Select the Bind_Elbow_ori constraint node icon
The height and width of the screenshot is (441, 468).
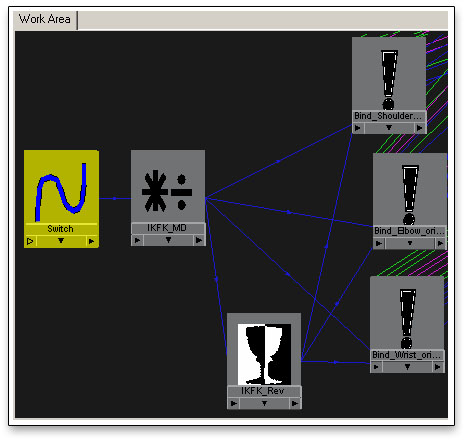click(410, 195)
